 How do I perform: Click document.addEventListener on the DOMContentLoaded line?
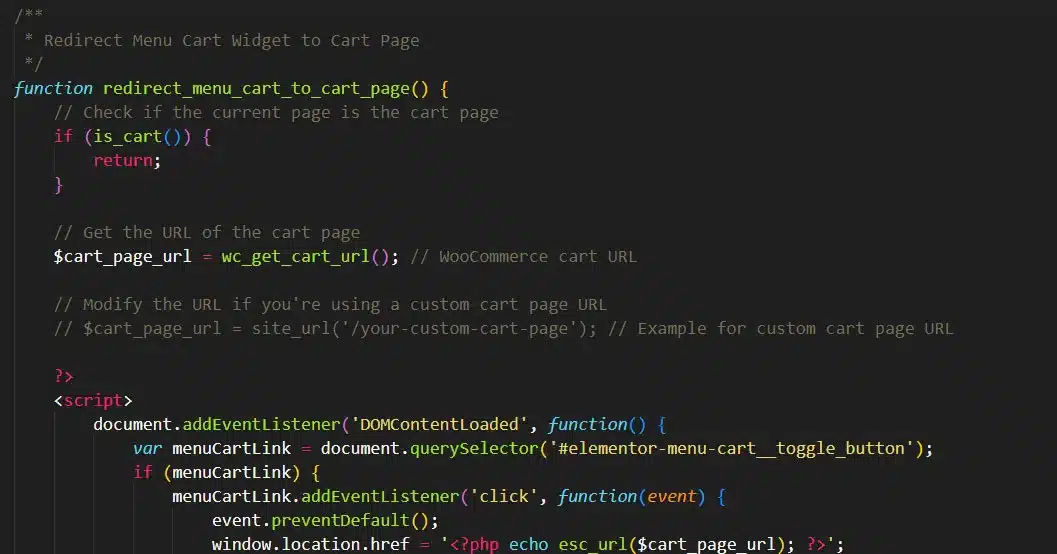click(216, 425)
